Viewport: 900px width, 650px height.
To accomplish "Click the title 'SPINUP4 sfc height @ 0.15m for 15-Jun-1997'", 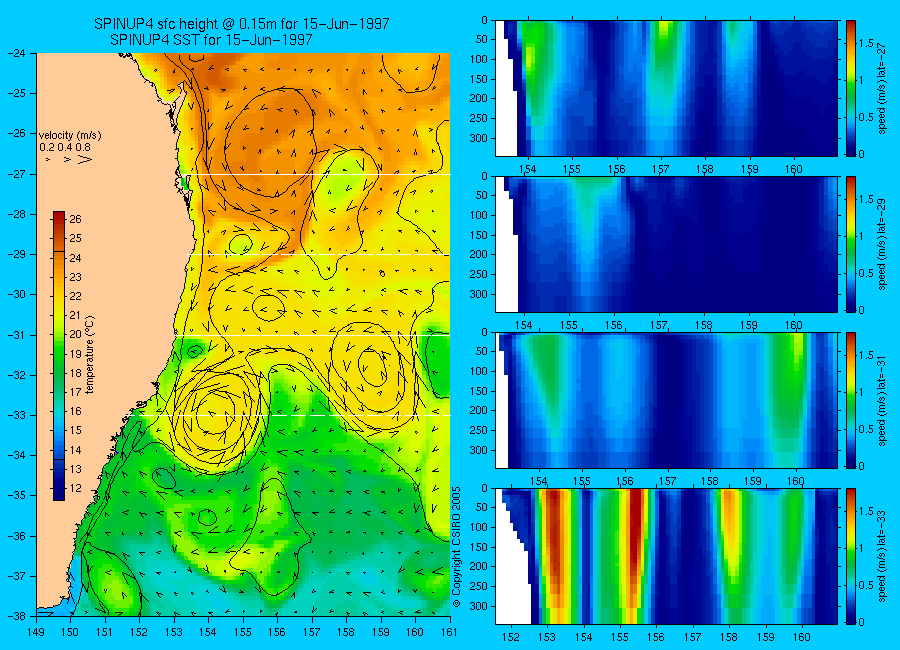I will (x=242, y=24).
